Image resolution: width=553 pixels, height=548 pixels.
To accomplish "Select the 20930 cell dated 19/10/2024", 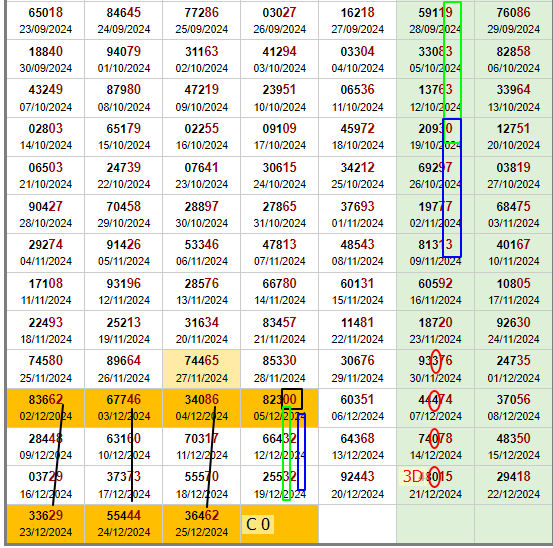I will (436, 137).
